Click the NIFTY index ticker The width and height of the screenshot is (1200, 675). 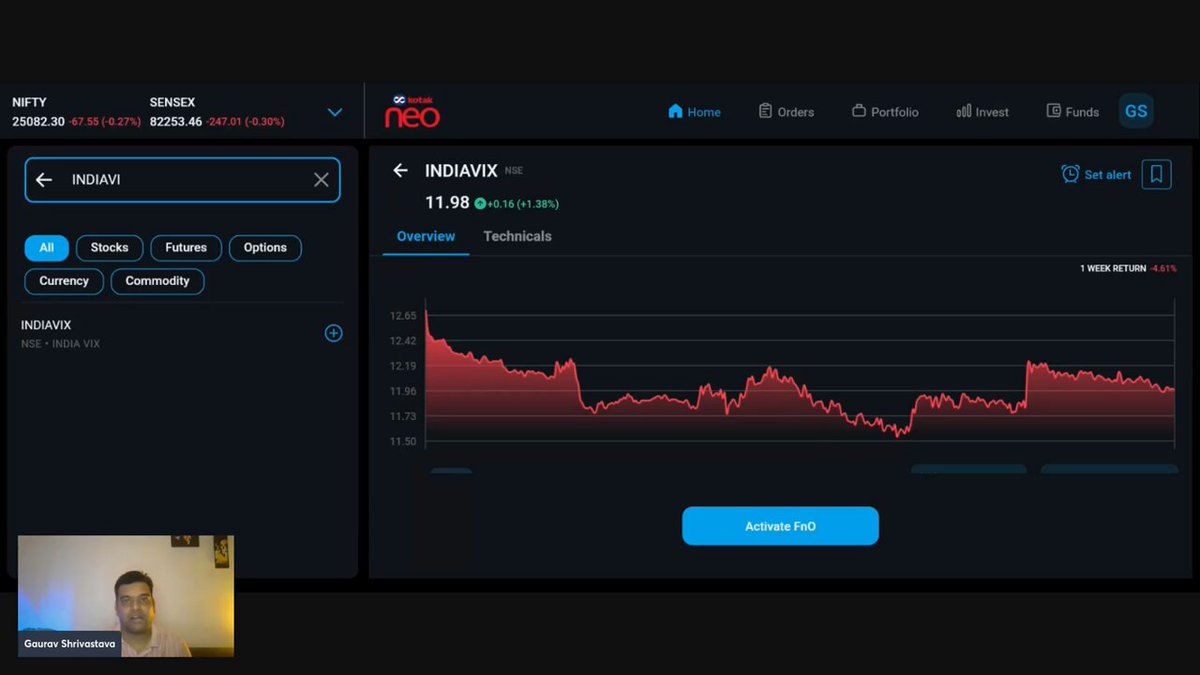pyautogui.click(x=76, y=112)
